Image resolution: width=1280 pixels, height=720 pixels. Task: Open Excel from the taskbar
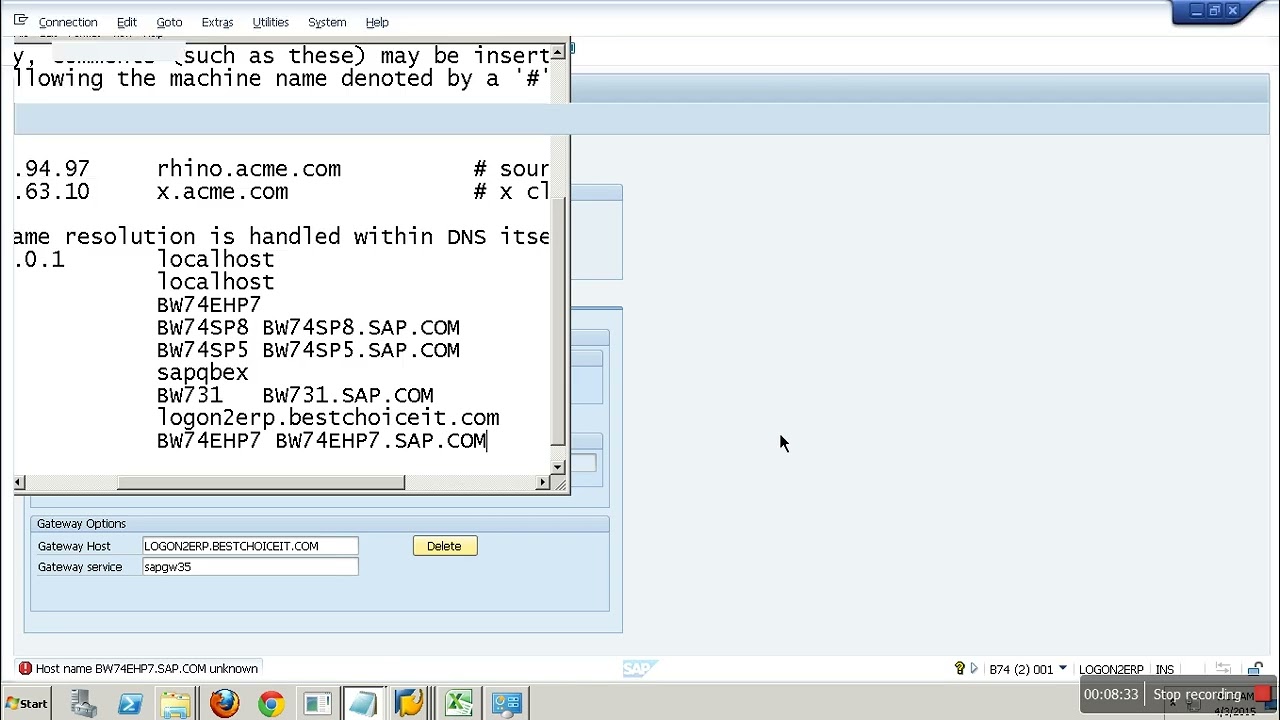click(459, 704)
